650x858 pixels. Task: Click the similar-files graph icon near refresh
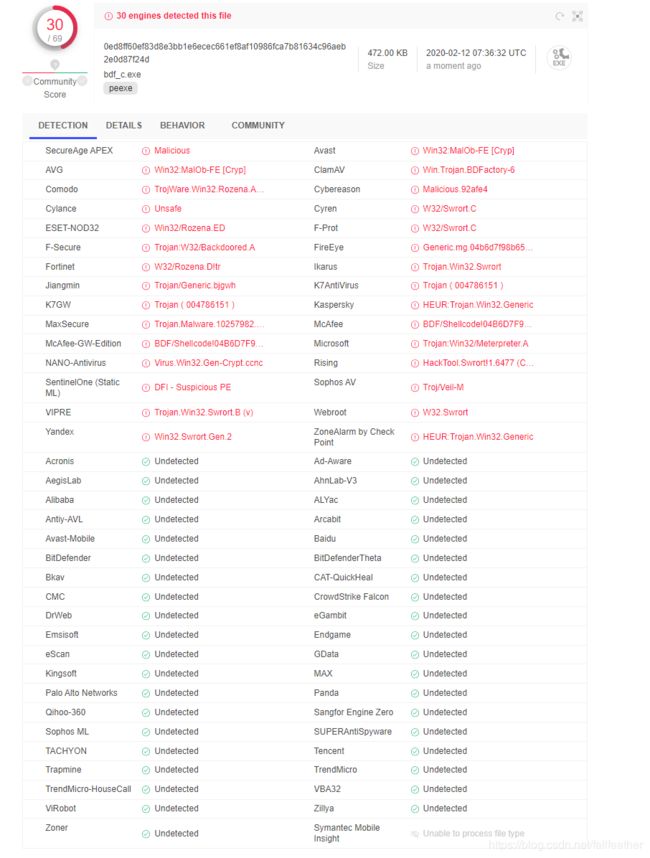(577, 16)
